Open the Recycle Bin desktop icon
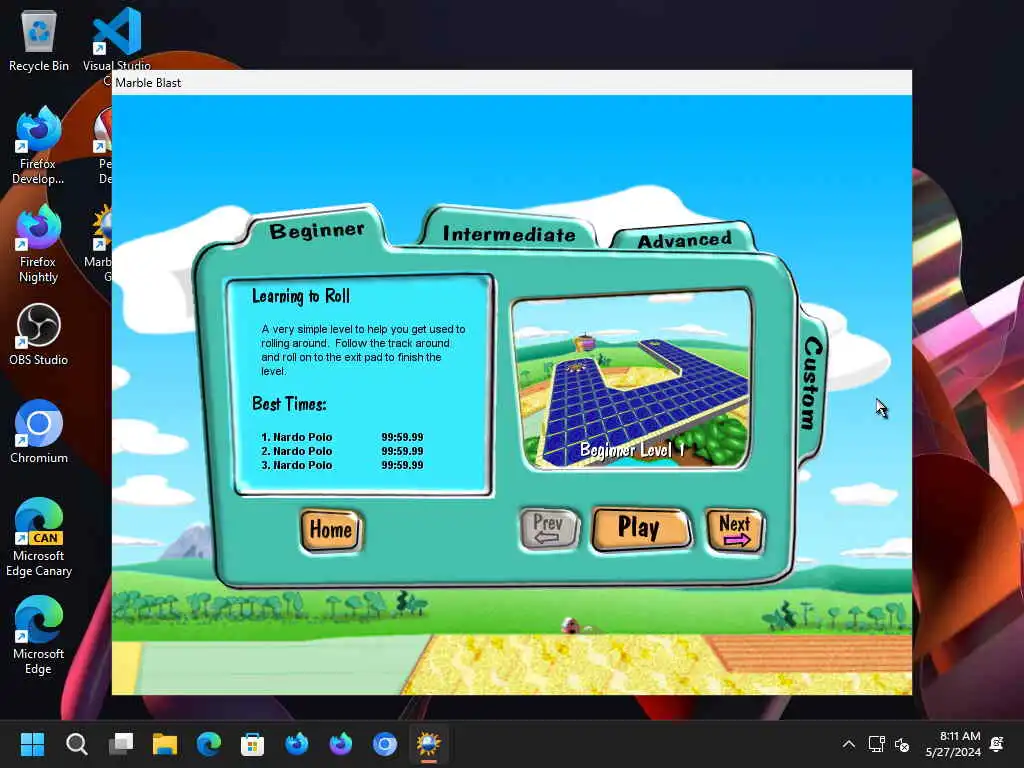The width and height of the screenshot is (1024, 768). click(x=39, y=41)
